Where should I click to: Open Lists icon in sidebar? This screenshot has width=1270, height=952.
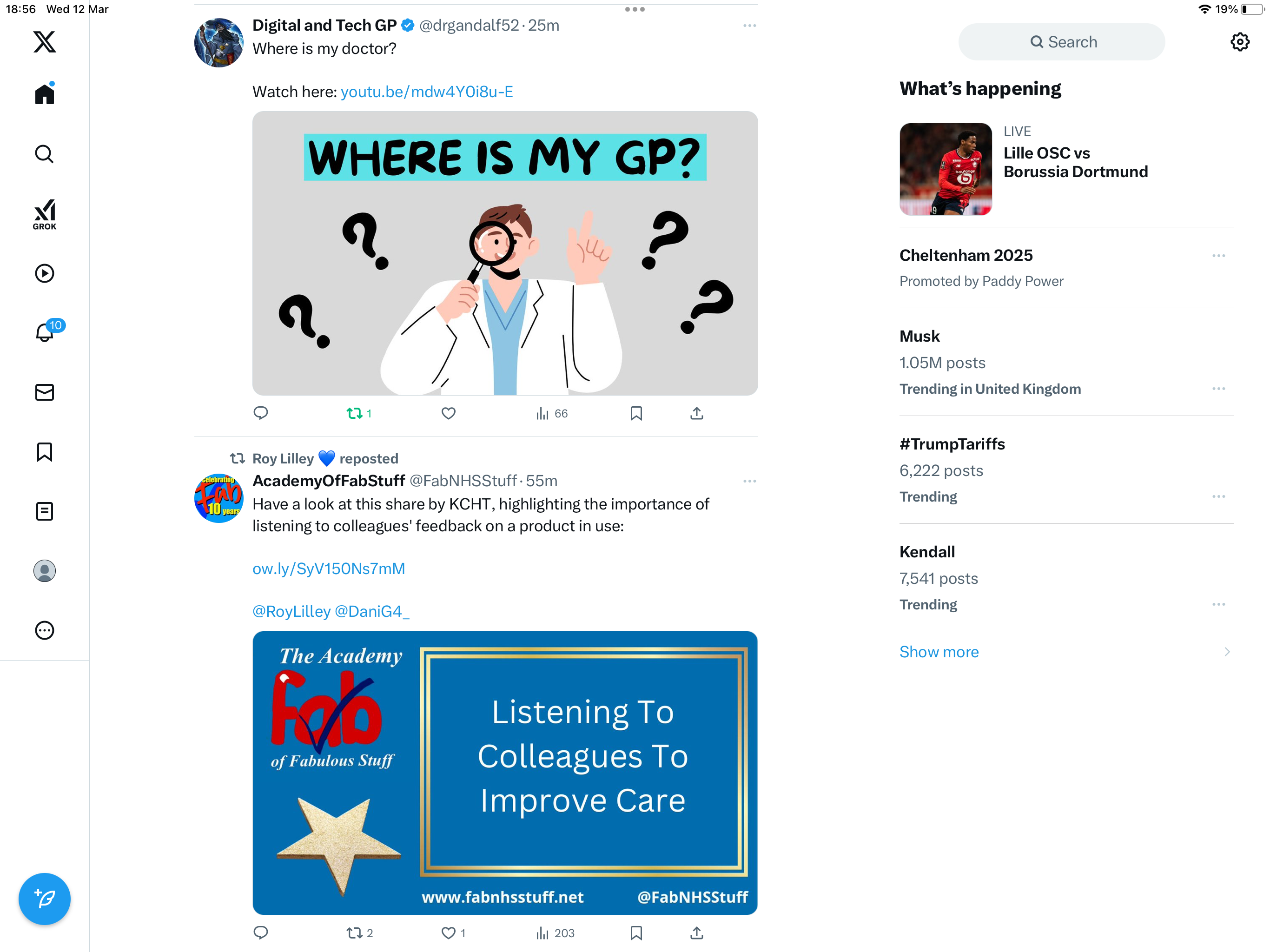44,511
